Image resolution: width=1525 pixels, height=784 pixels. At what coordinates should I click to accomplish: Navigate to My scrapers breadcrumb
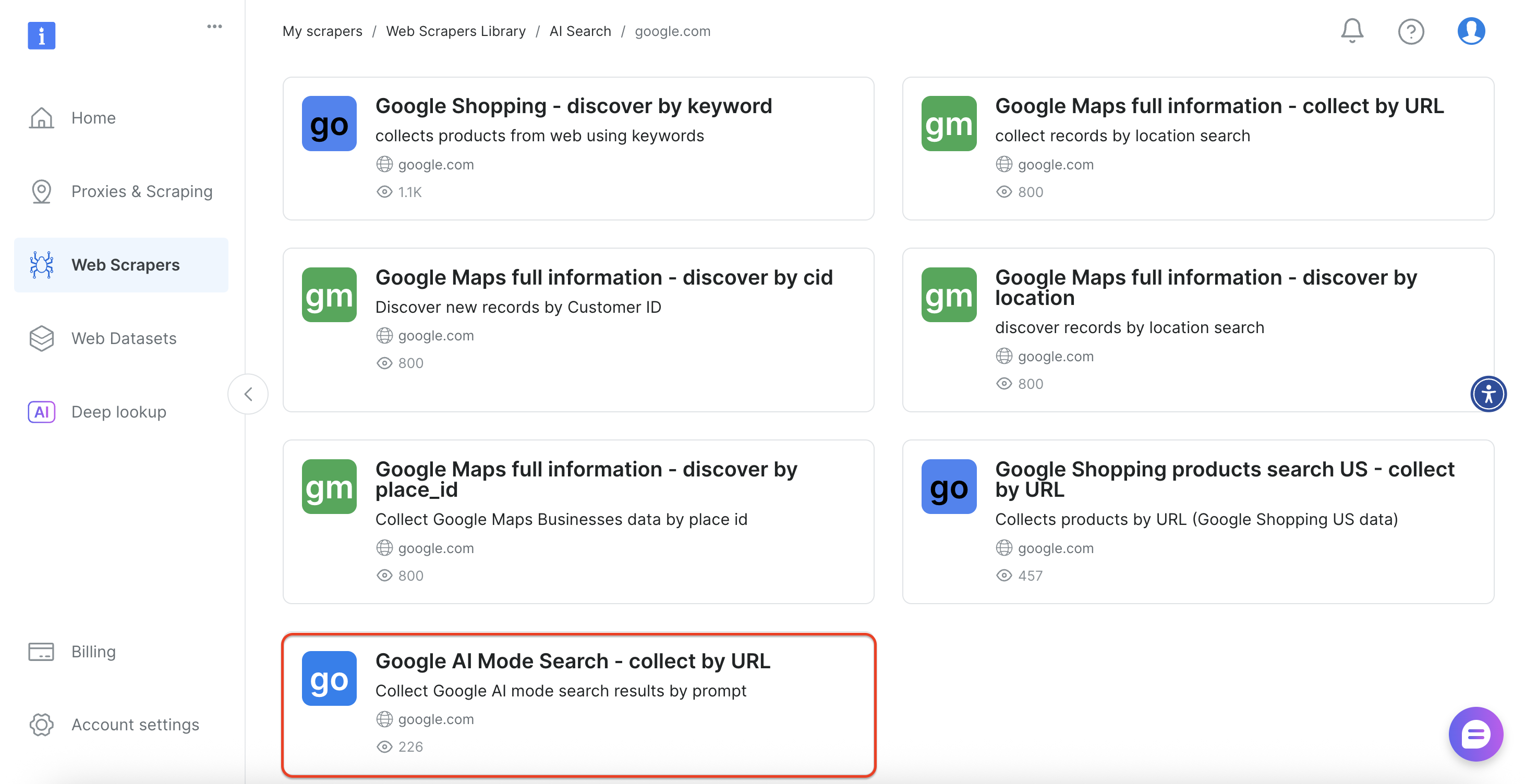pos(322,31)
